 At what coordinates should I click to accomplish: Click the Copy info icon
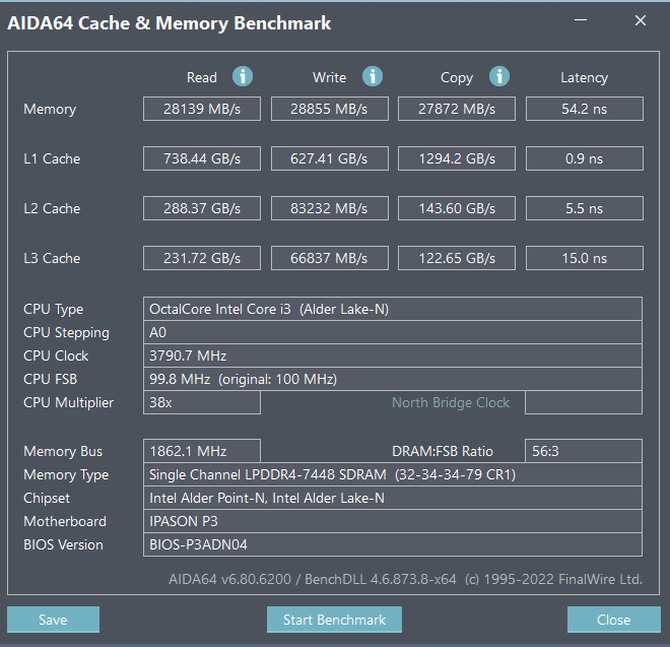[x=499, y=77]
